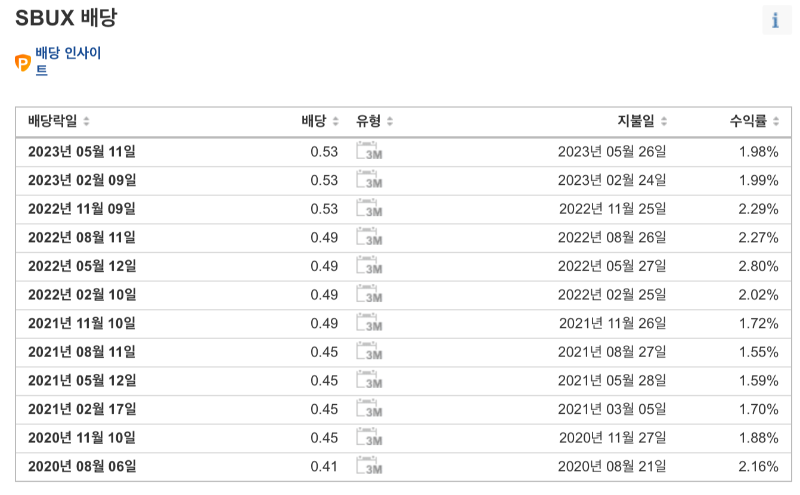This screenshot has height=495, width=800.
Task: Sort by 지불일 column arrows
Action: point(664,121)
